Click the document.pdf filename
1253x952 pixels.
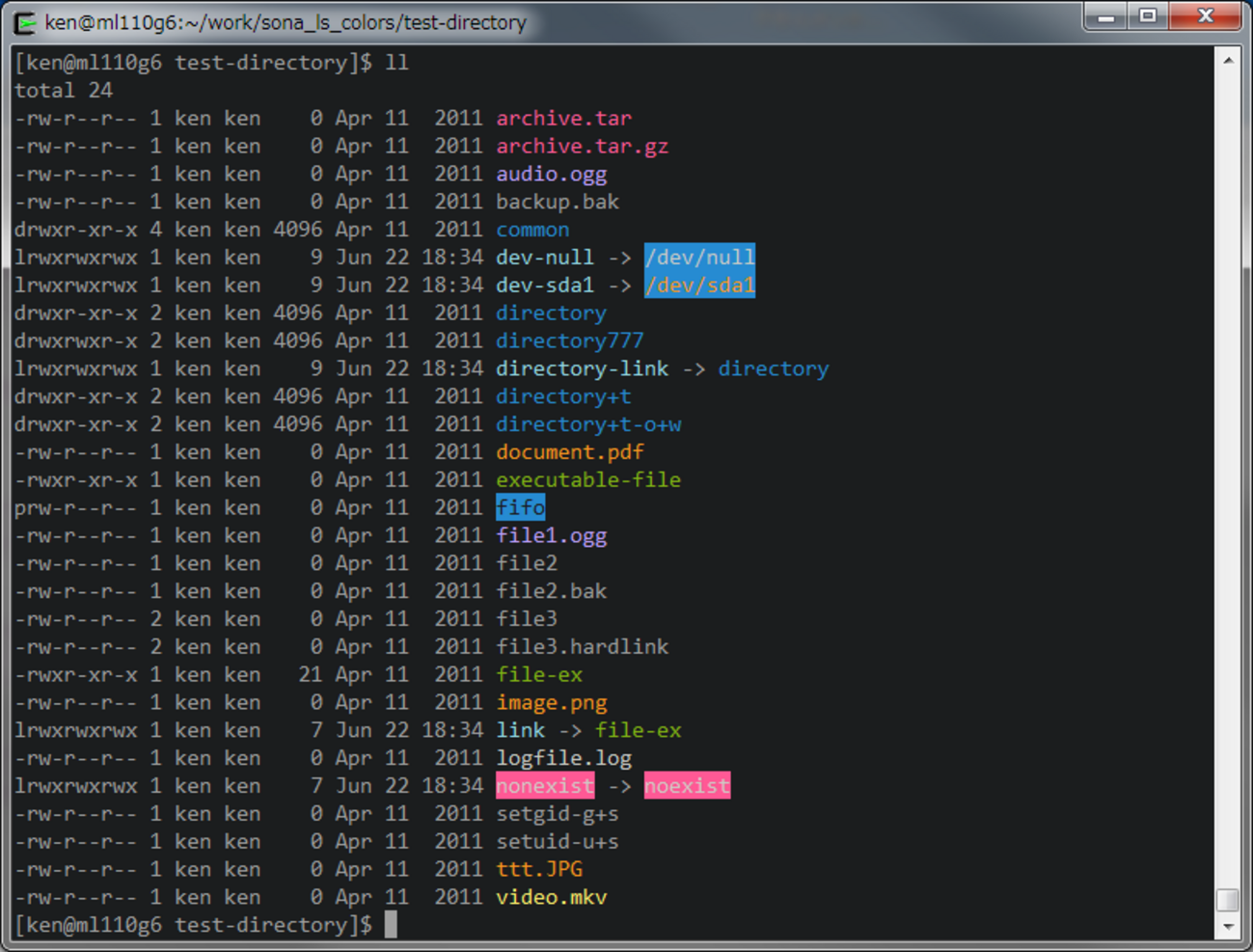pos(569,452)
